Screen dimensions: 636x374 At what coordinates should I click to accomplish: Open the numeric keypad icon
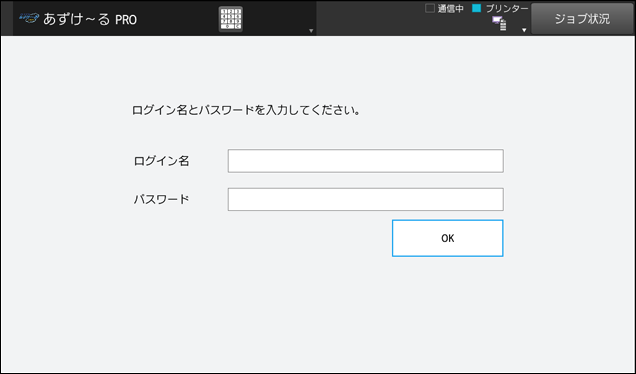pos(231,19)
